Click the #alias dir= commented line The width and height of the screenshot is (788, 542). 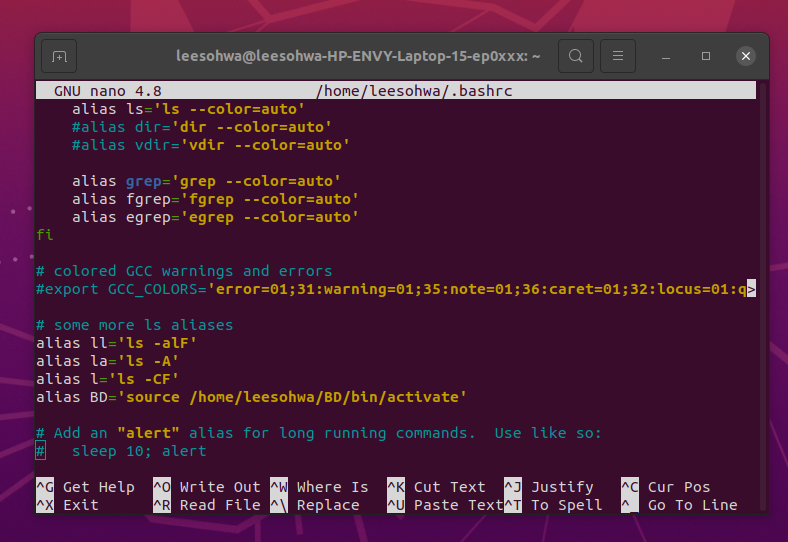202,127
